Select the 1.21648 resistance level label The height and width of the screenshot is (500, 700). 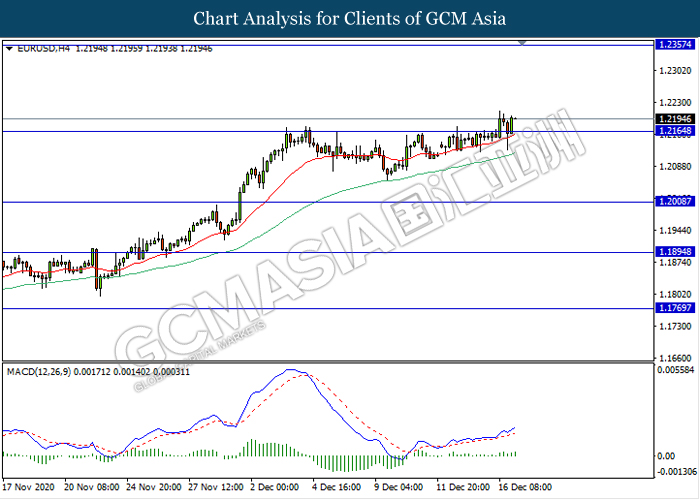pos(675,130)
